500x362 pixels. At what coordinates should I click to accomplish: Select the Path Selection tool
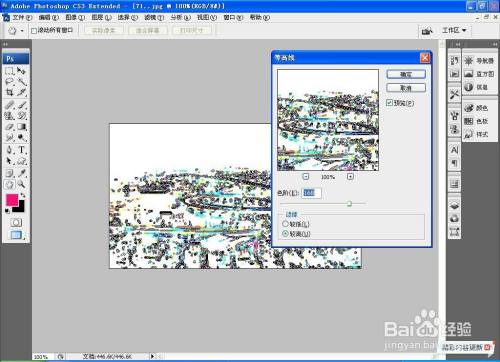[x=9, y=161]
